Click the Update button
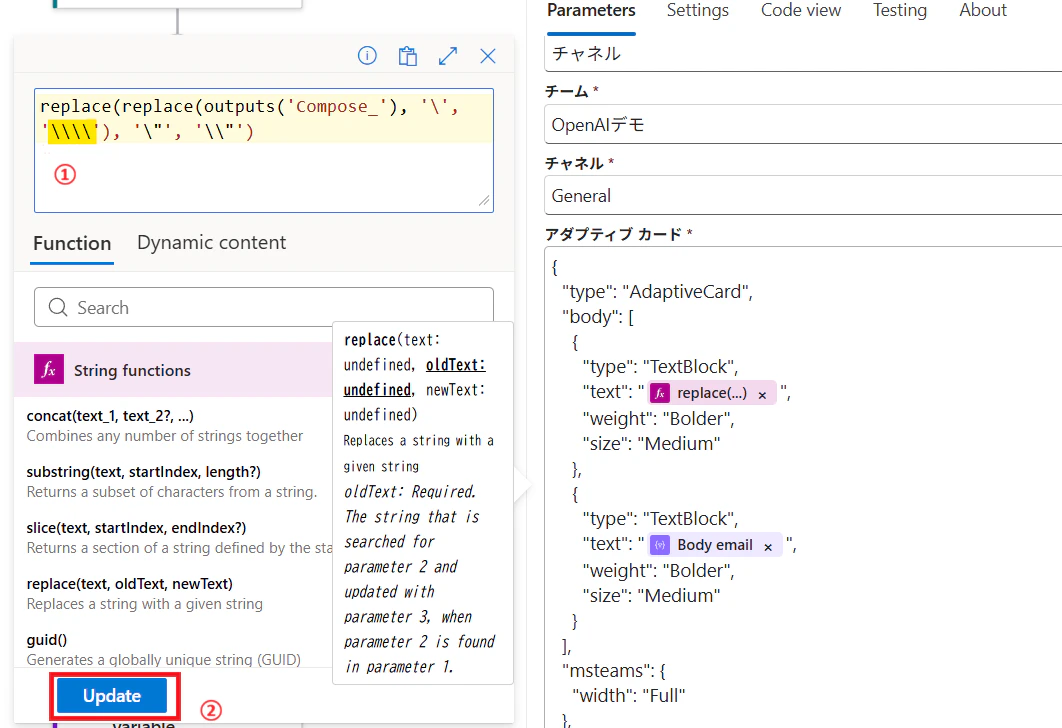 point(112,695)
